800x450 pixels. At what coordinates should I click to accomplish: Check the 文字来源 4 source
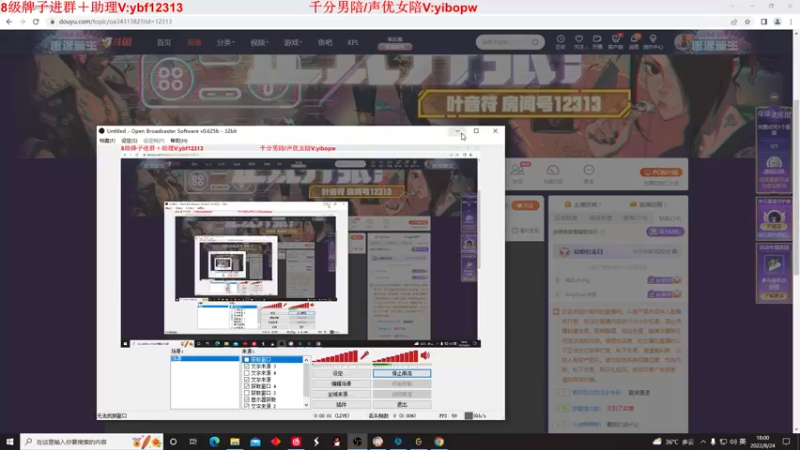click(247, 373)
